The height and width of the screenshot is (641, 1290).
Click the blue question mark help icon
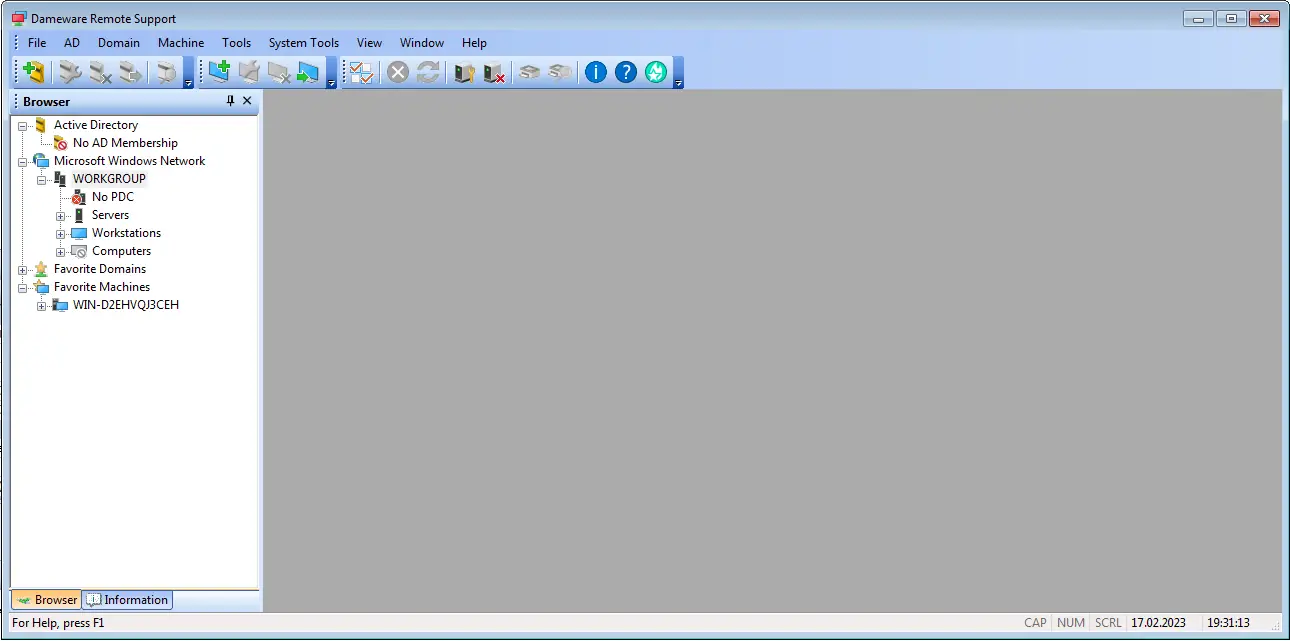626,72
